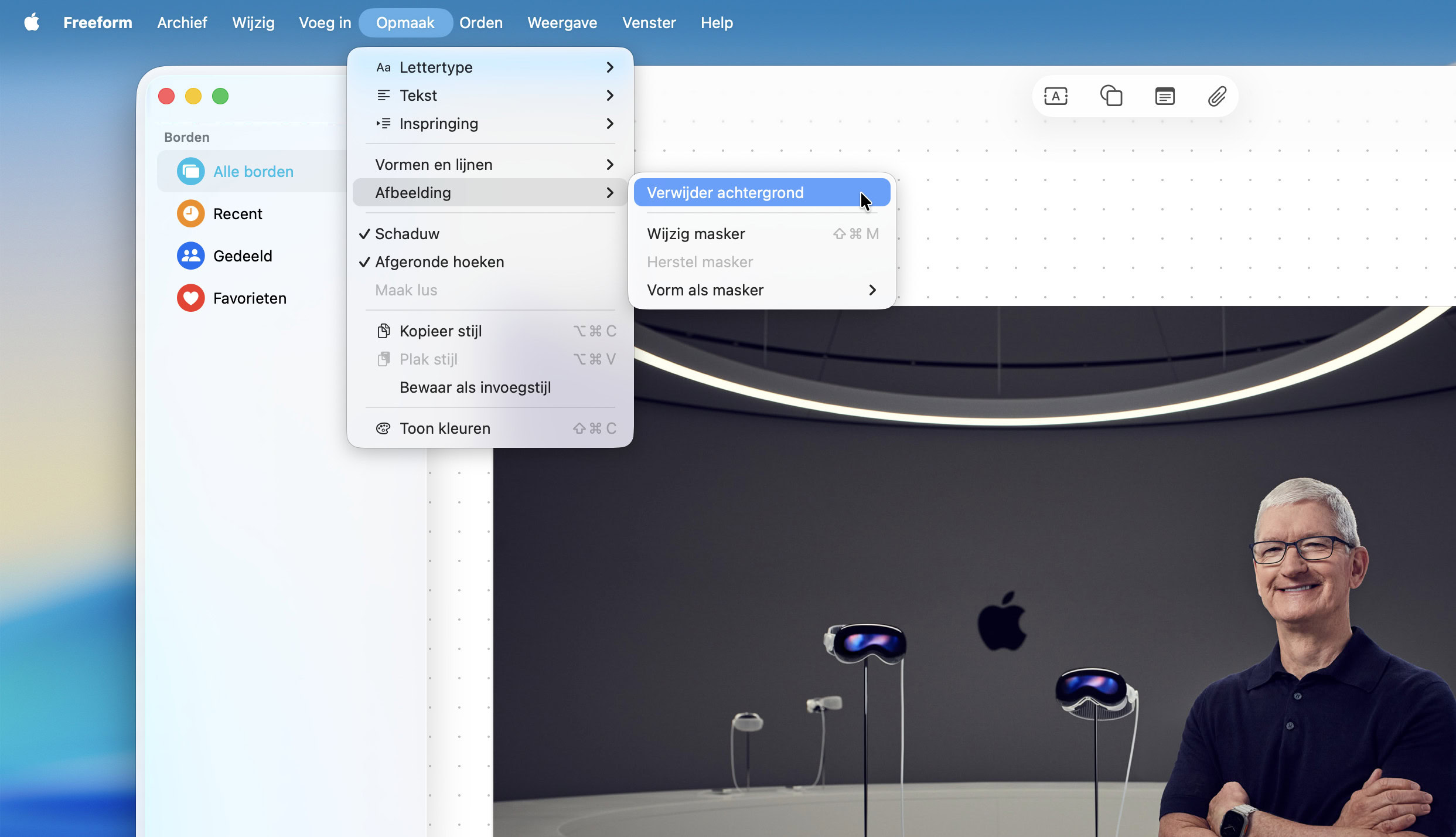Click the text box tool icon

[1056, 96]
